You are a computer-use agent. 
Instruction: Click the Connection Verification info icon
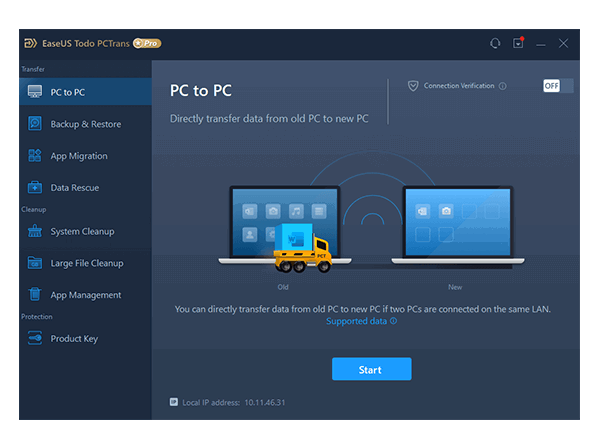503,86
